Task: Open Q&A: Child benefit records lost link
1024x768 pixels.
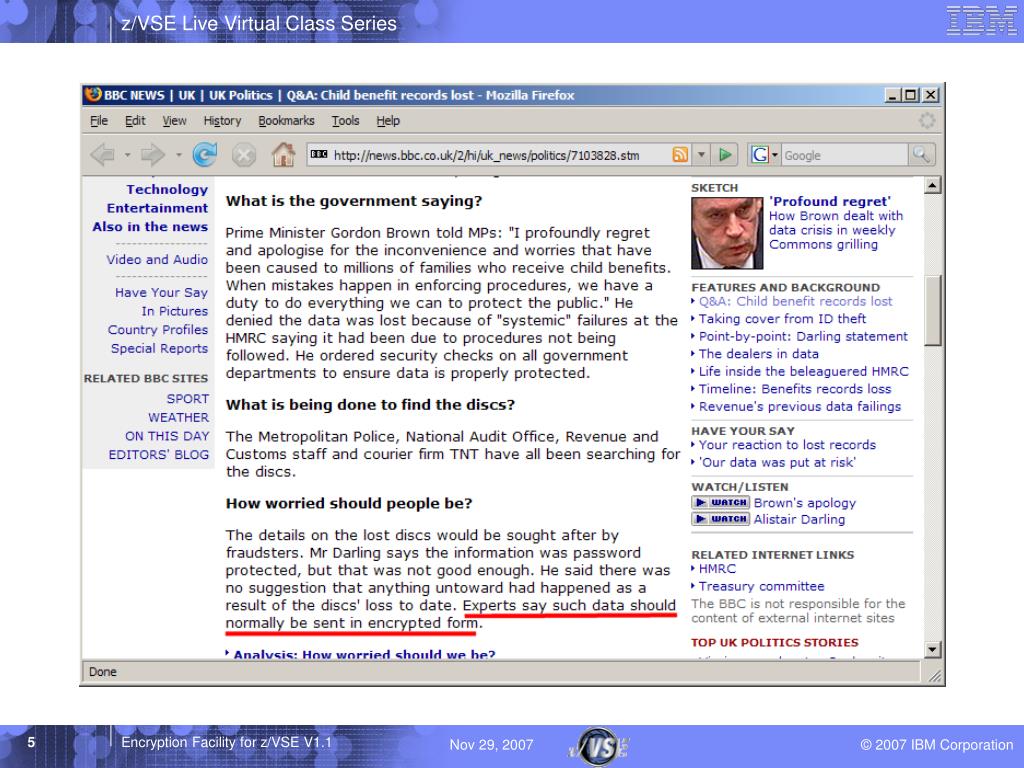Action: click(x=795, y=301)
